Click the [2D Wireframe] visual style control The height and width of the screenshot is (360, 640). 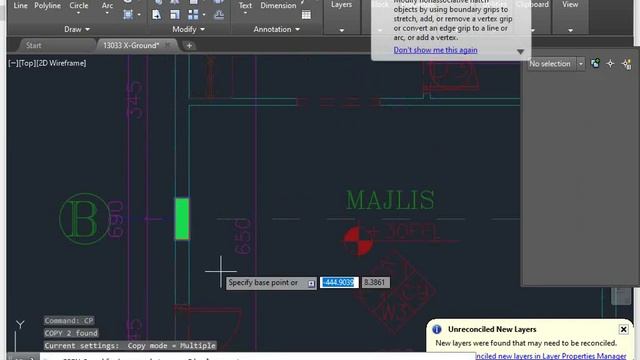coord(61,63)
